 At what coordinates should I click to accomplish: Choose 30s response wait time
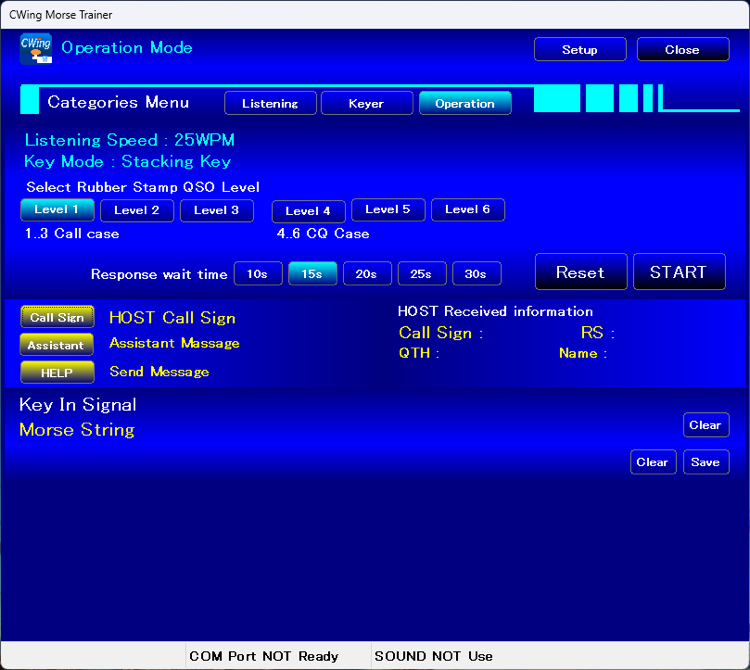(476, 274)
